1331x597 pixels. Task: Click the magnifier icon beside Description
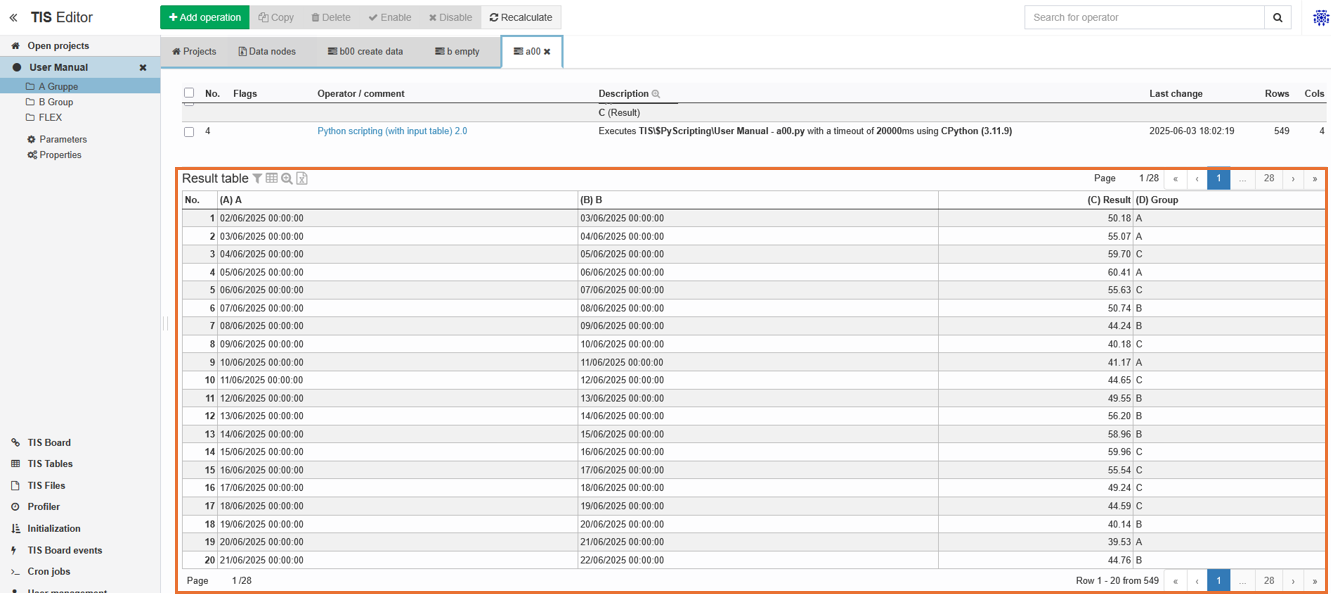click(x=656, y=94)
